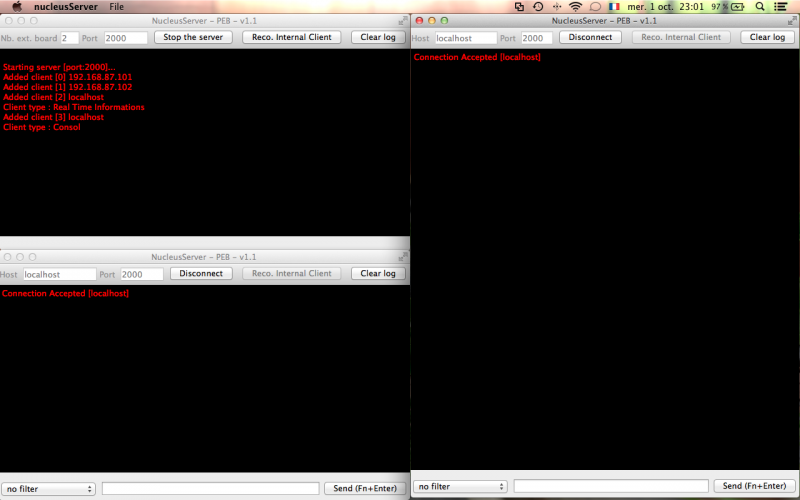The image size is (800, 500).
Task: Click Stop the server button
Action: 193,37
